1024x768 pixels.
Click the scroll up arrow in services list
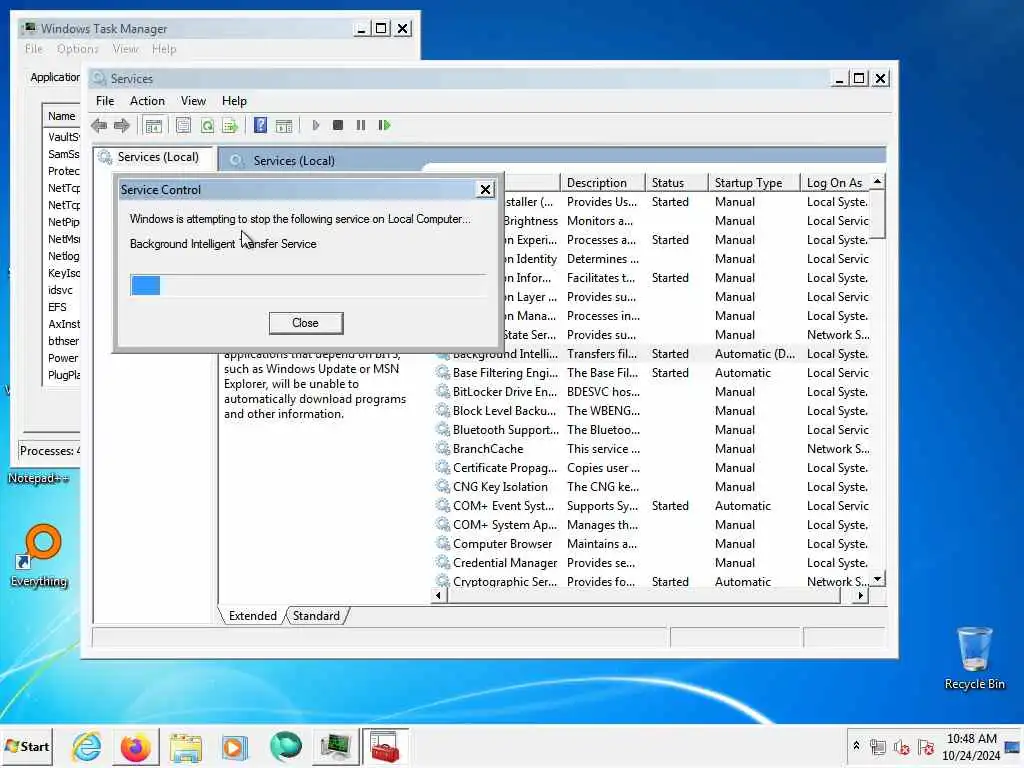(x=878, y=181)
